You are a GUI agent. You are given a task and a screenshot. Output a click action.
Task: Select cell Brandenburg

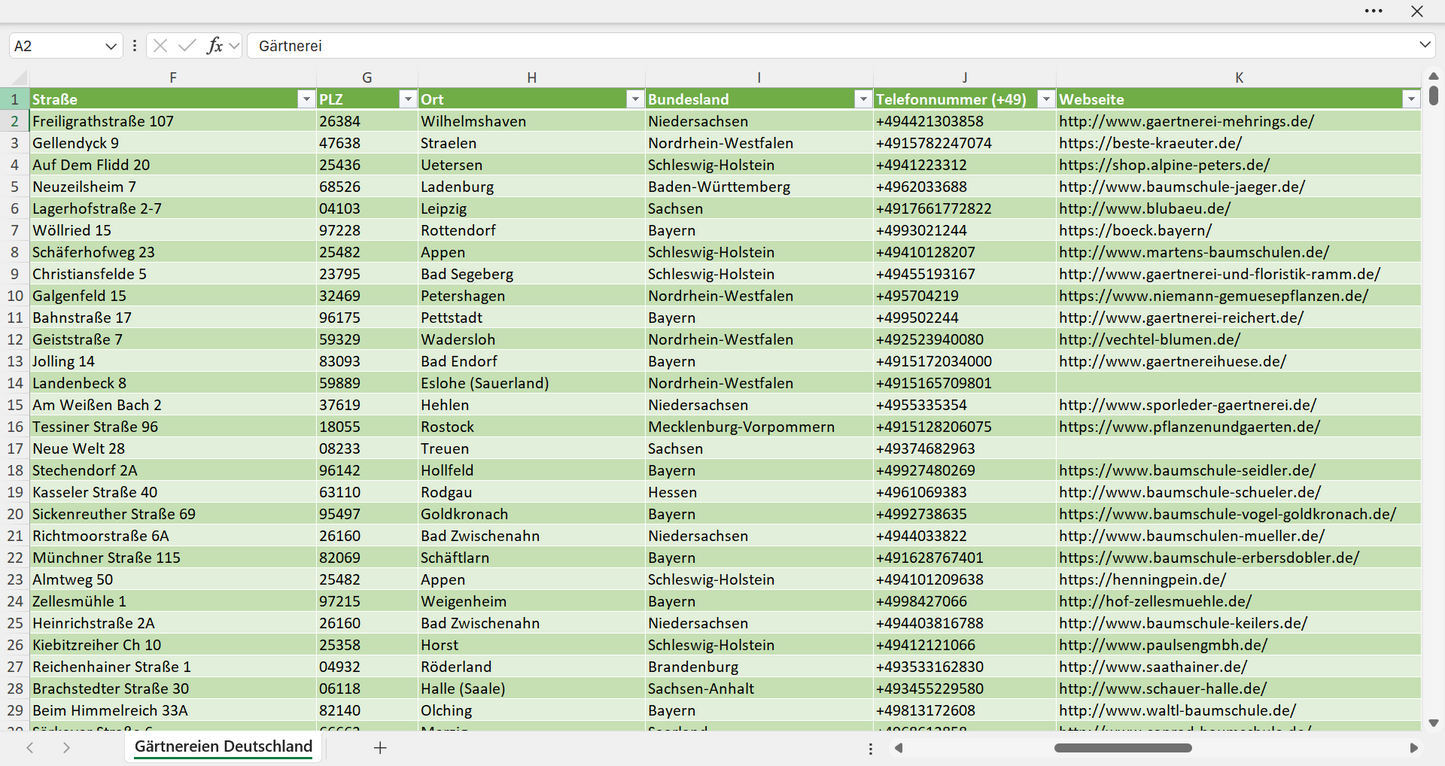[x=759, y=667]
